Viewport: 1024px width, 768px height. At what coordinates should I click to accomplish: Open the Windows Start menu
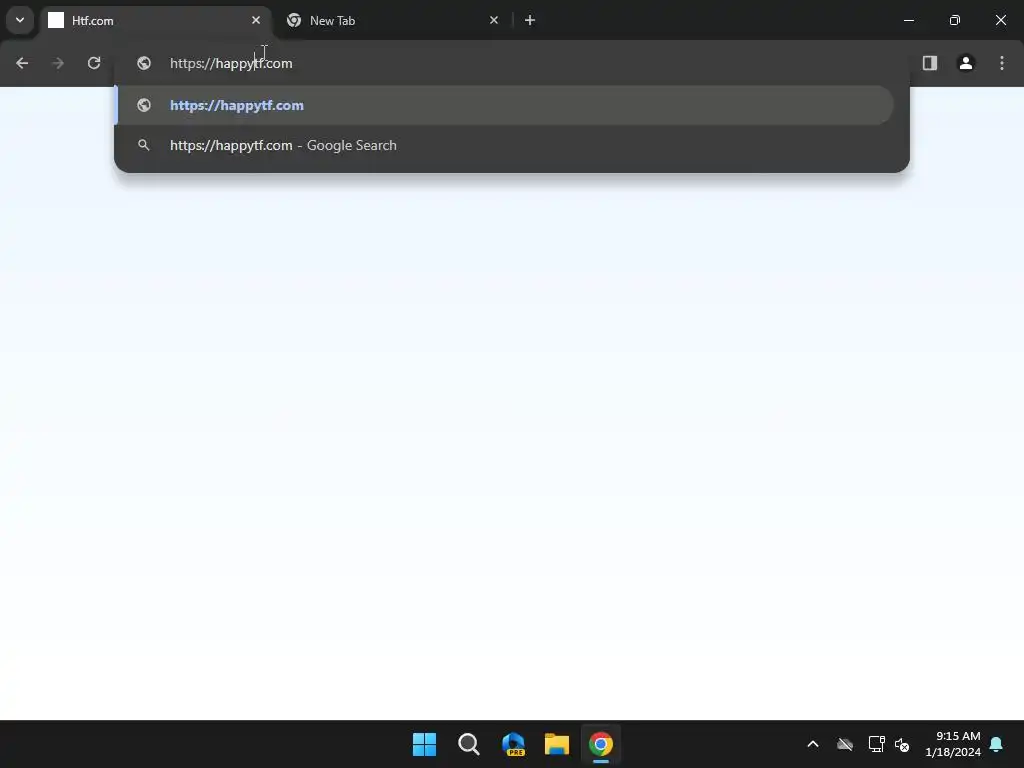point(424,744)
